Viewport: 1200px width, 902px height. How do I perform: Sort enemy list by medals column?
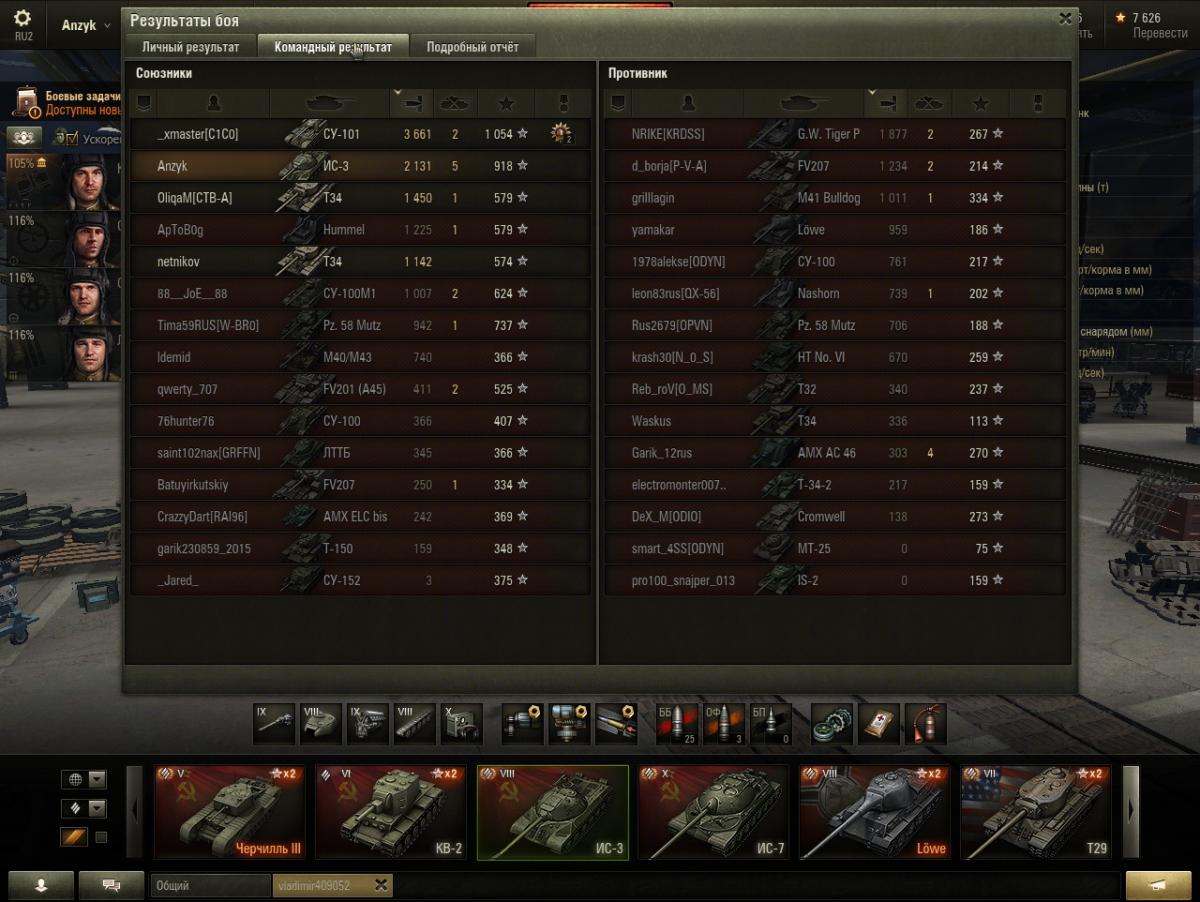click(x=1037, y=102)
